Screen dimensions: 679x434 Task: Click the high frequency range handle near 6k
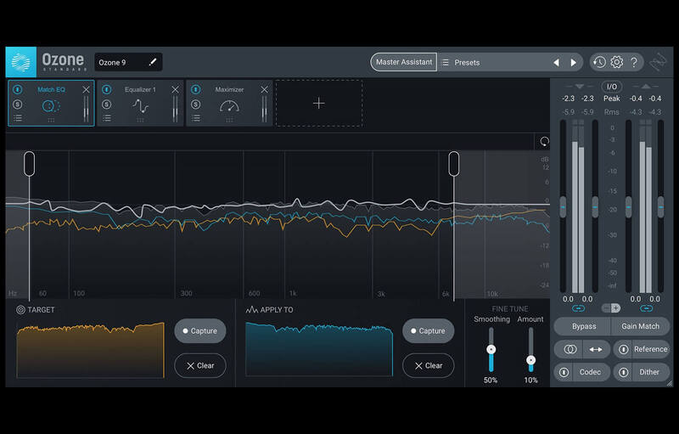(454, 164)
